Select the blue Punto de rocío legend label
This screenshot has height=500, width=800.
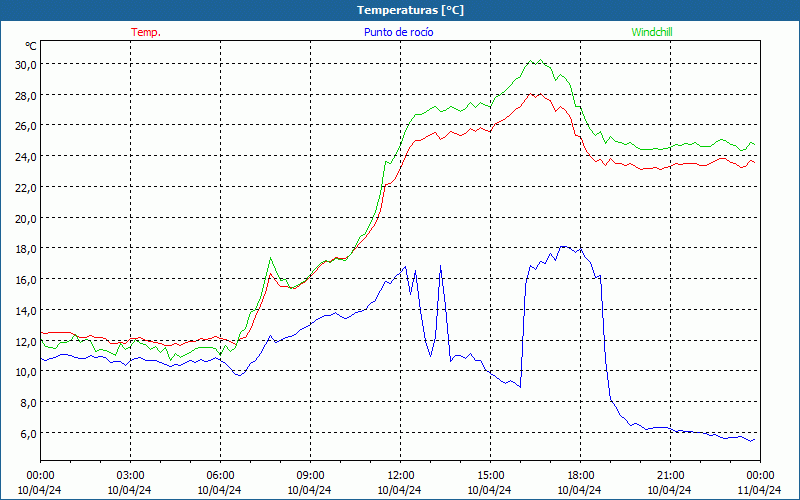398,32
